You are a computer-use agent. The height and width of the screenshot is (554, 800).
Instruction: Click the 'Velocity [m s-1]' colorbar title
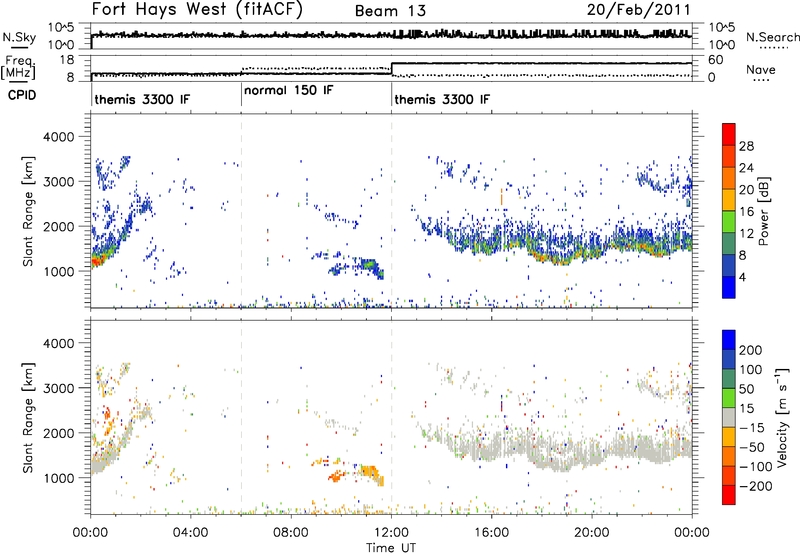point(782,417)
